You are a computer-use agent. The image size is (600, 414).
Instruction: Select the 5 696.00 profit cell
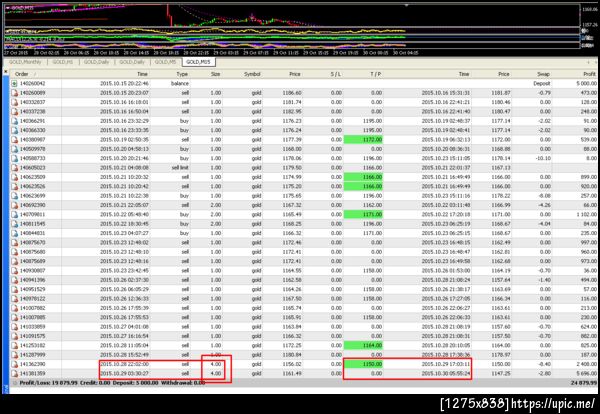(x=587, y=373)
